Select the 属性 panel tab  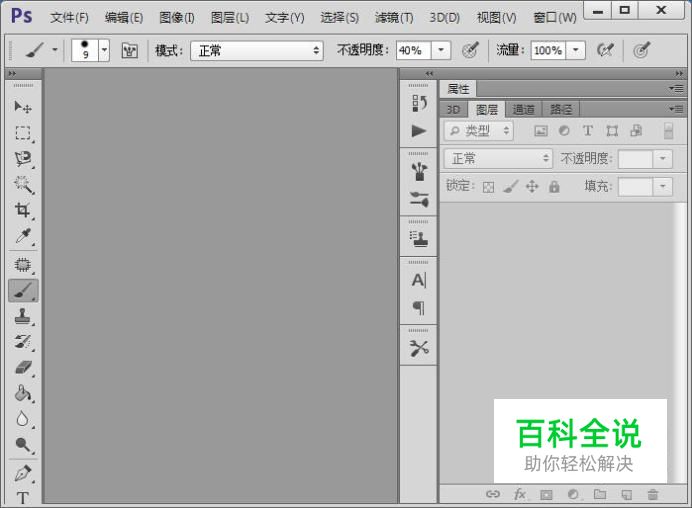click(x=458, y=89)
